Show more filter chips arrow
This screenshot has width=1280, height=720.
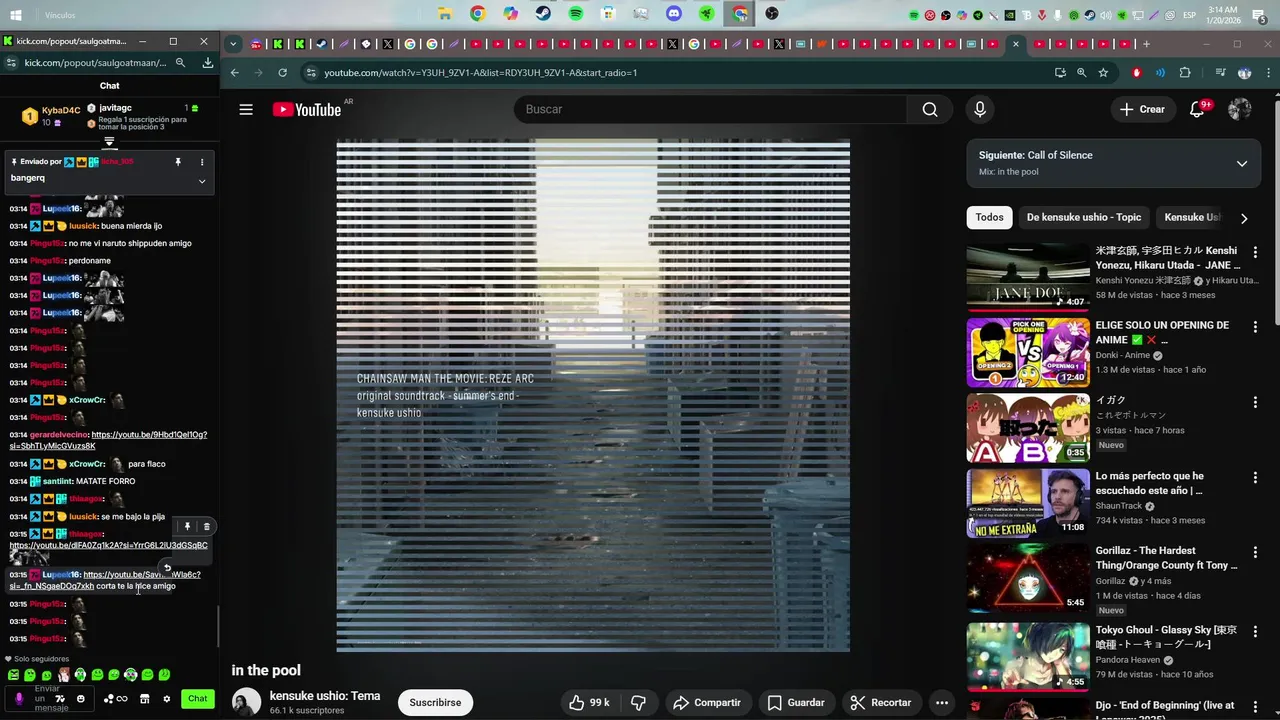[1244, 218]
